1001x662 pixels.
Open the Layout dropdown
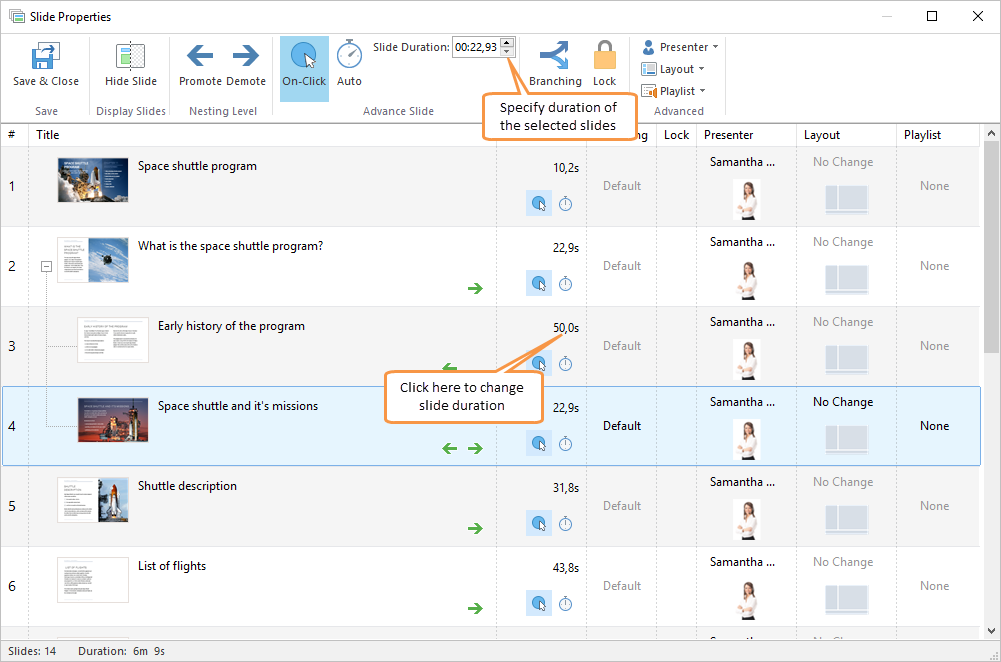coord(673,69)
